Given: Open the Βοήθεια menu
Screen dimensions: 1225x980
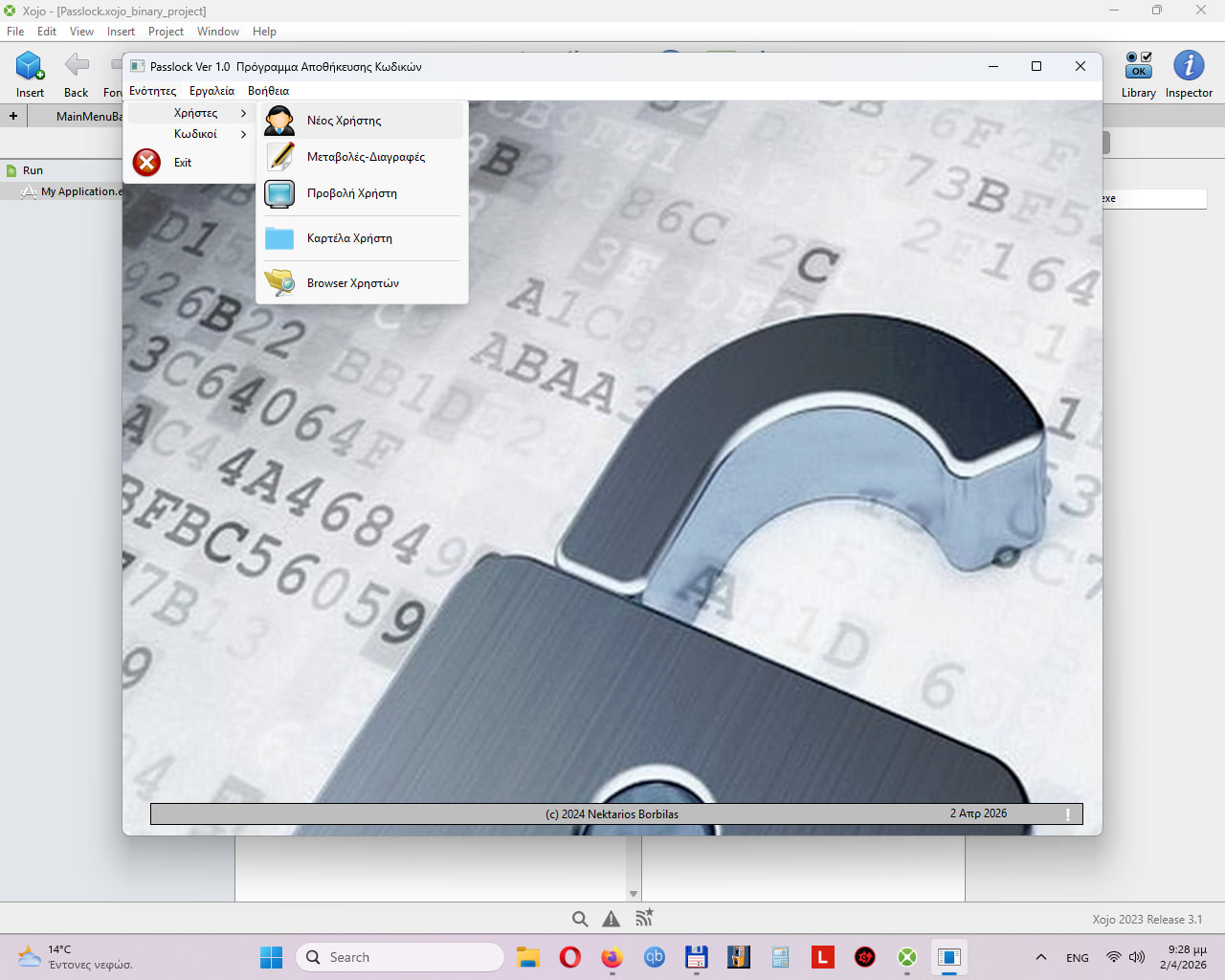Looking at the screenshot, I should coord(268,91).
